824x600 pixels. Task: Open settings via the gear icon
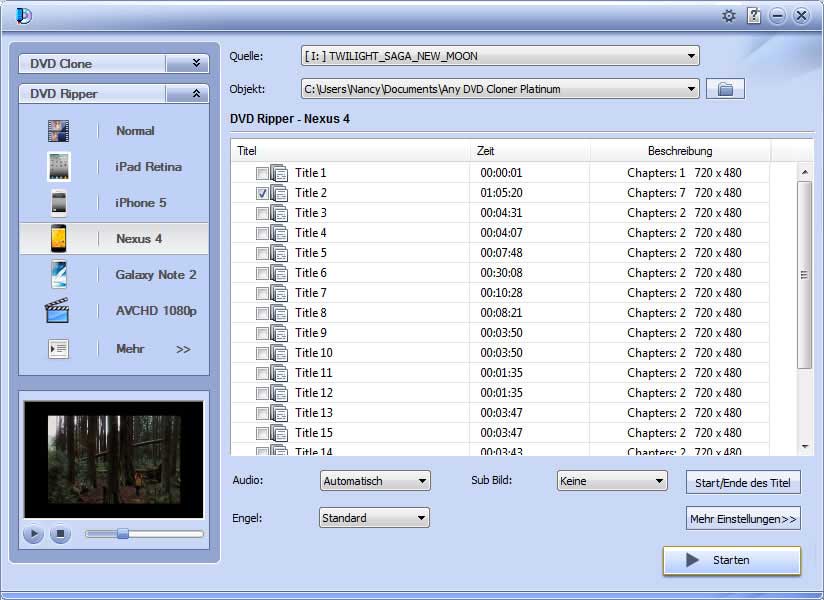tap(728, 16)
